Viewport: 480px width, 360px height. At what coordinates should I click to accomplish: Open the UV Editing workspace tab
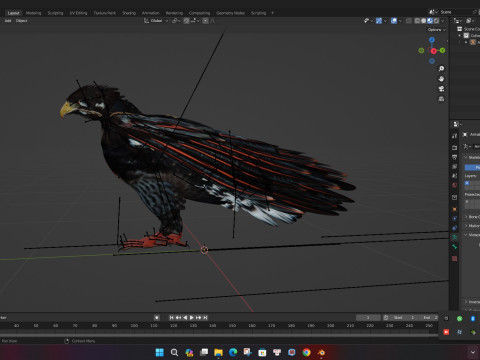point(78,13)
